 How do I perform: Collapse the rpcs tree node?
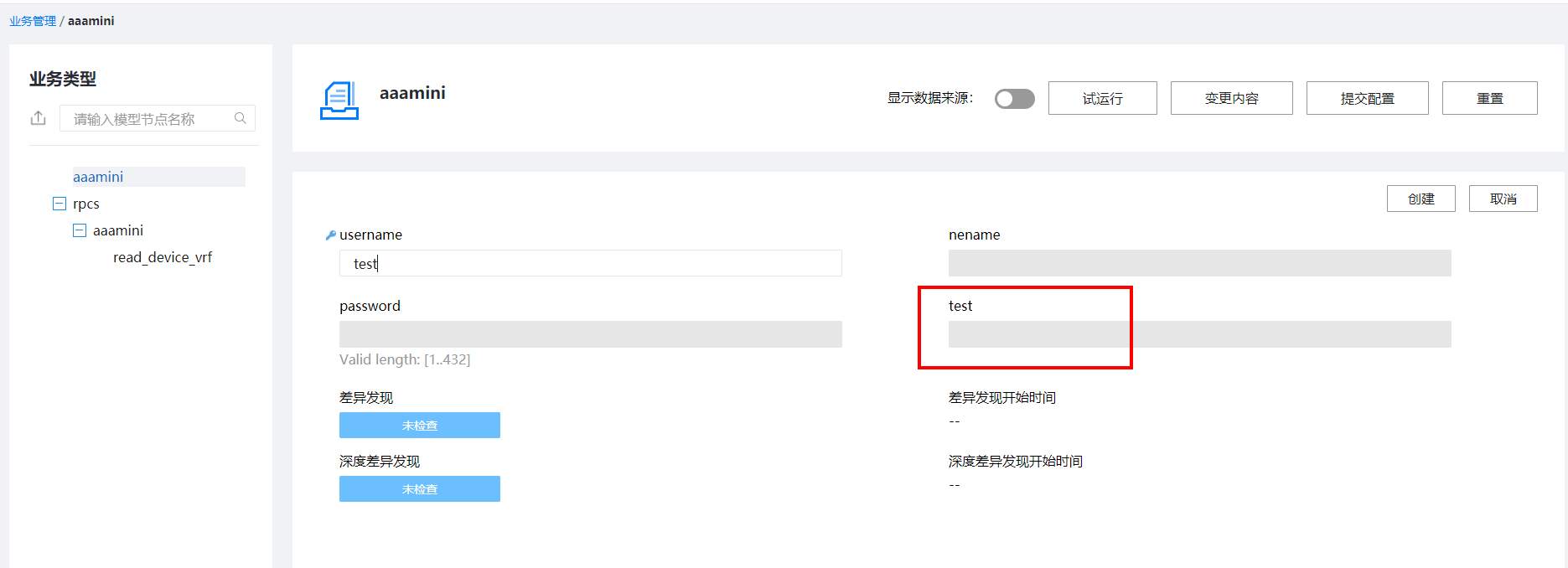pos(60,204)
